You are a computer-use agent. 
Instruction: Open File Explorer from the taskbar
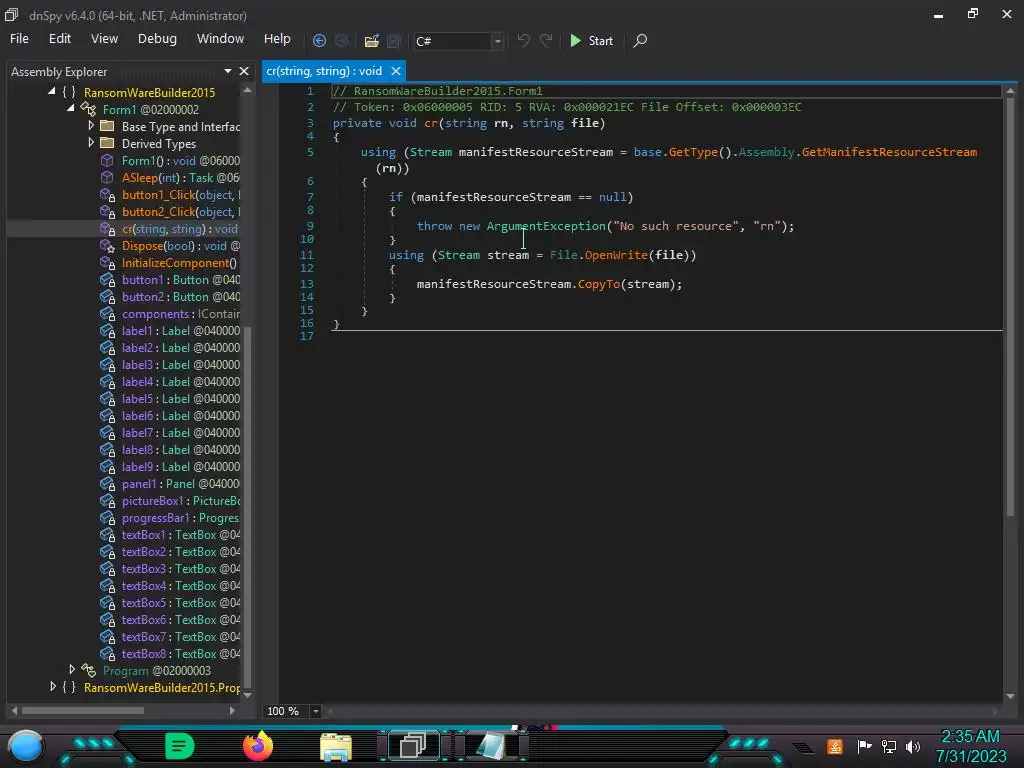click(336, 746)
